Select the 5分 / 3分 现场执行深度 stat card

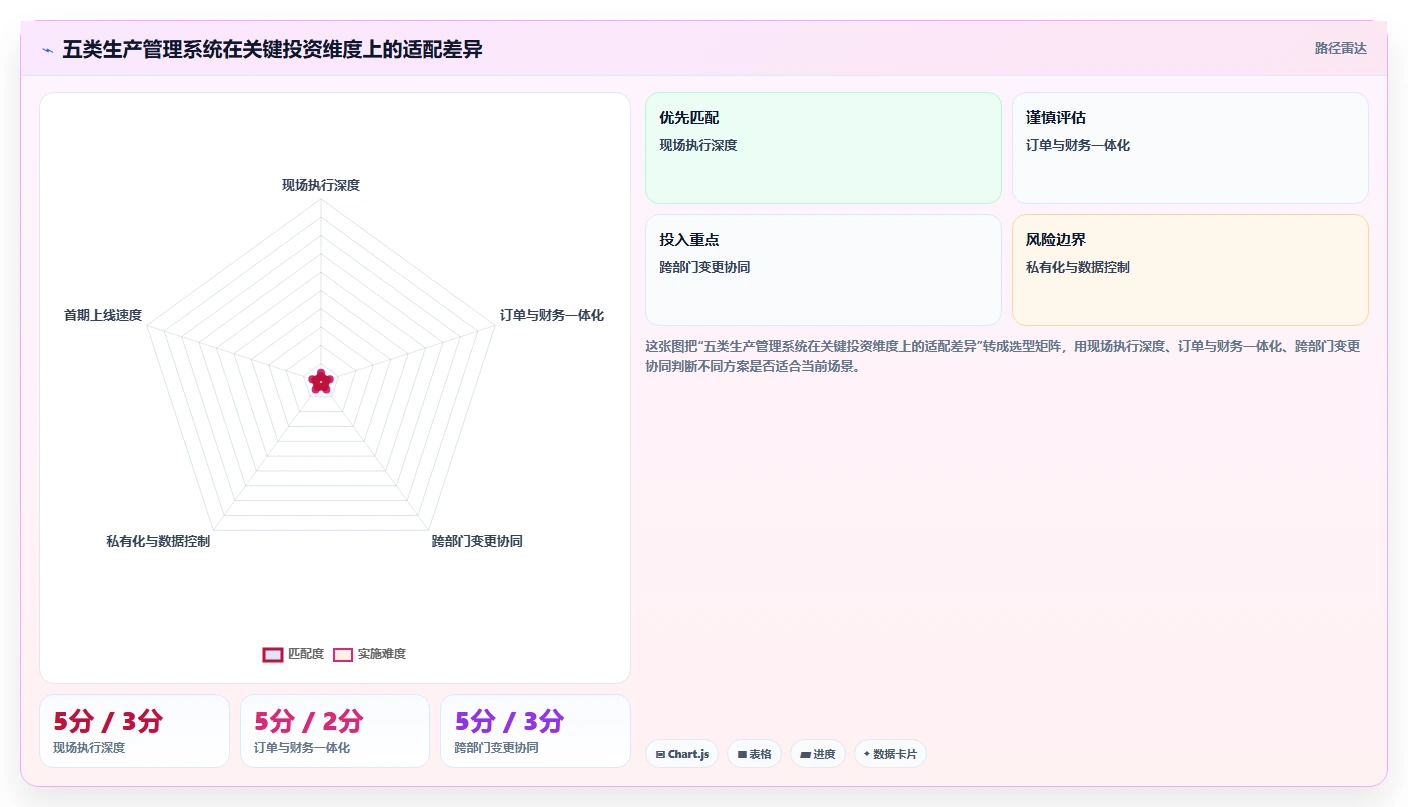[x=134, y=731]
